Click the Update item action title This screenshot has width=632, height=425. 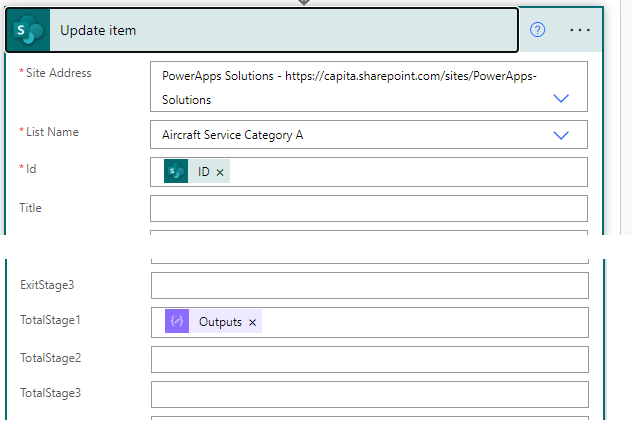98,30
